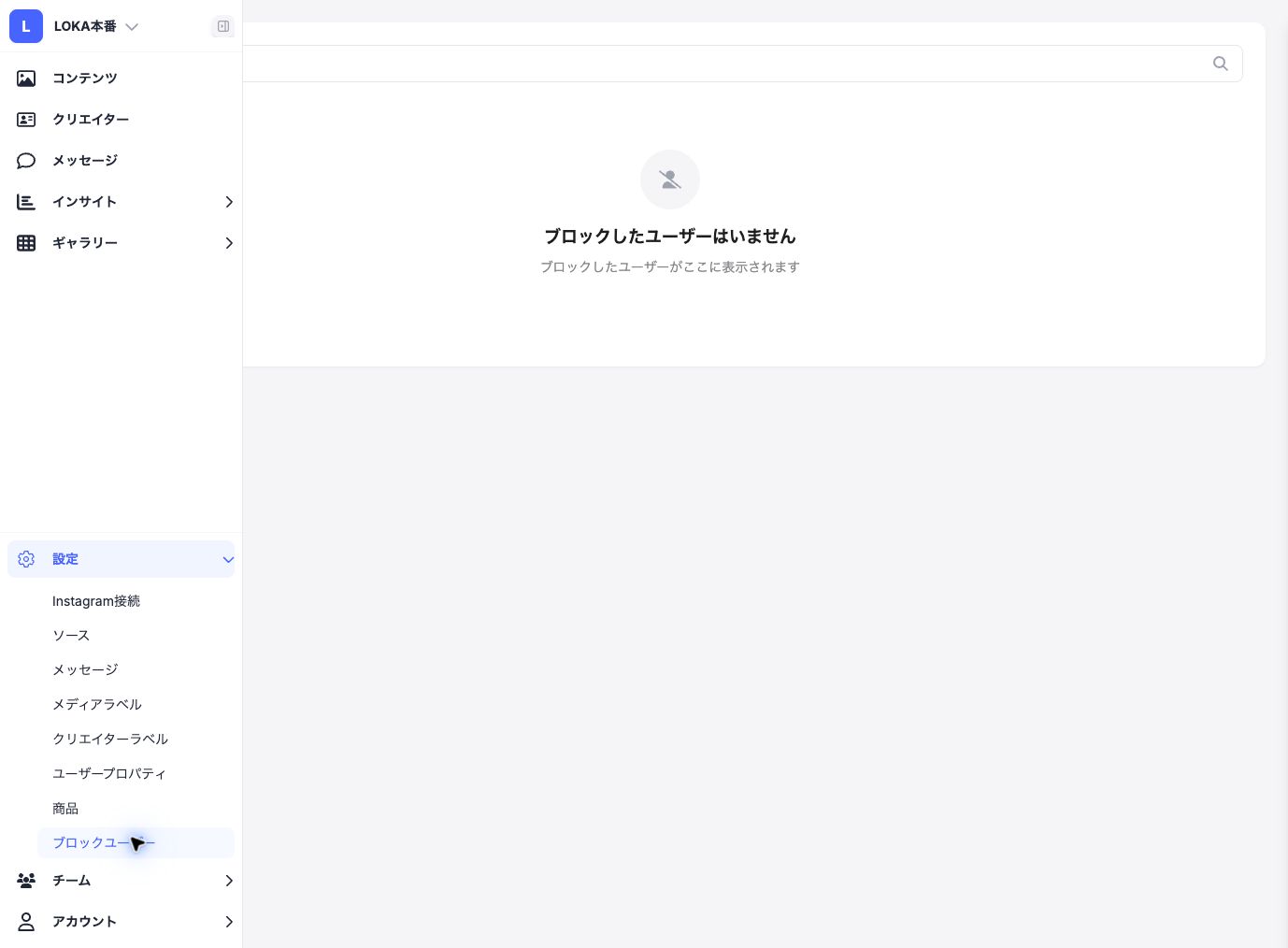Expand the インサイト submenu chevron
This screenshot has height=948, width=1288.
point(229,202)
